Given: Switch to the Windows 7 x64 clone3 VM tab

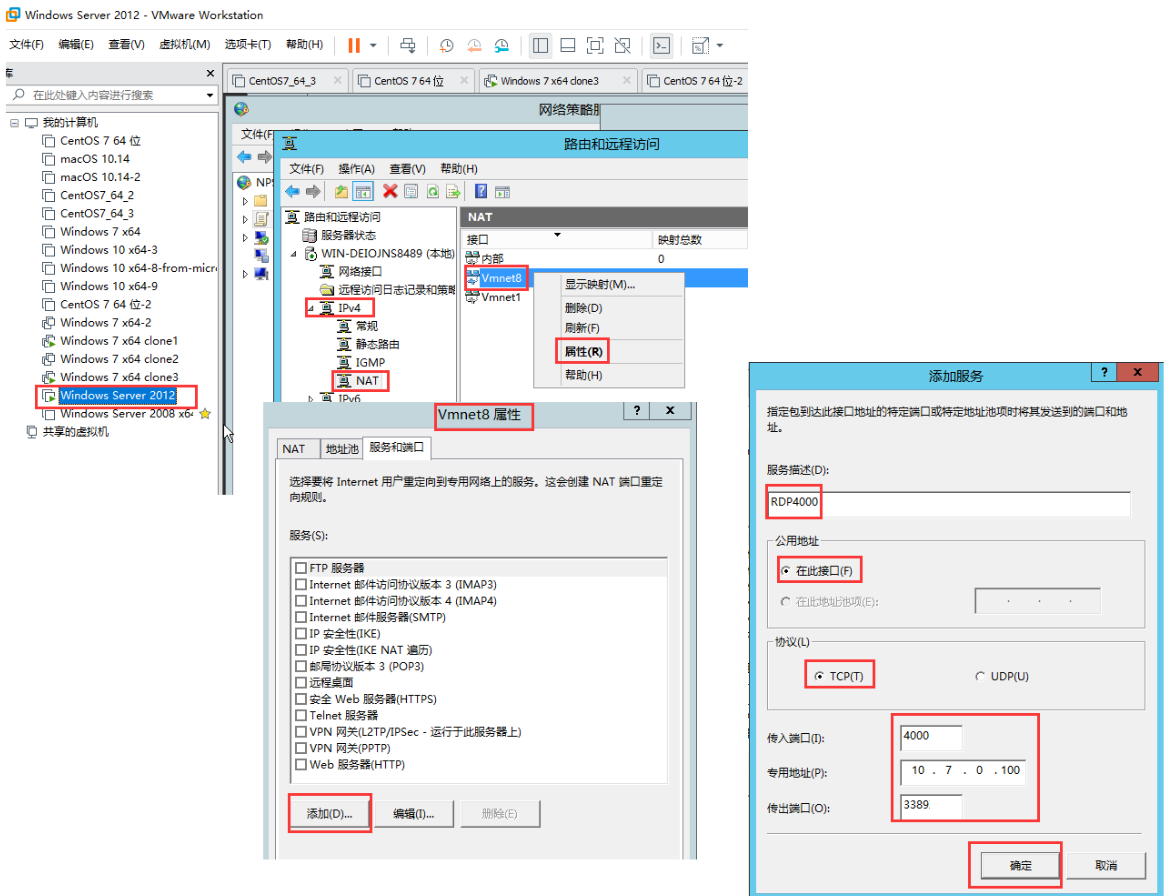Looking at the screenshot, I should click(x=559, y=81).
